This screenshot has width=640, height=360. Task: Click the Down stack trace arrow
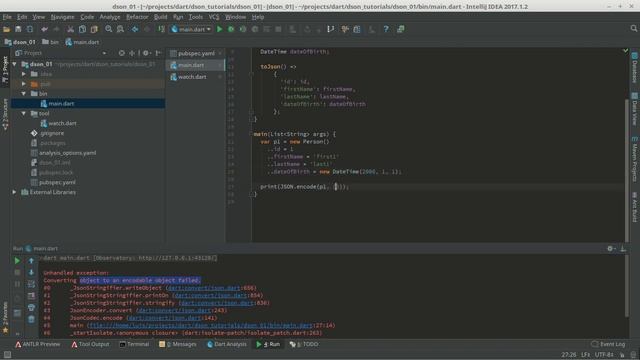pyautogui.click(x=31, y=272)
